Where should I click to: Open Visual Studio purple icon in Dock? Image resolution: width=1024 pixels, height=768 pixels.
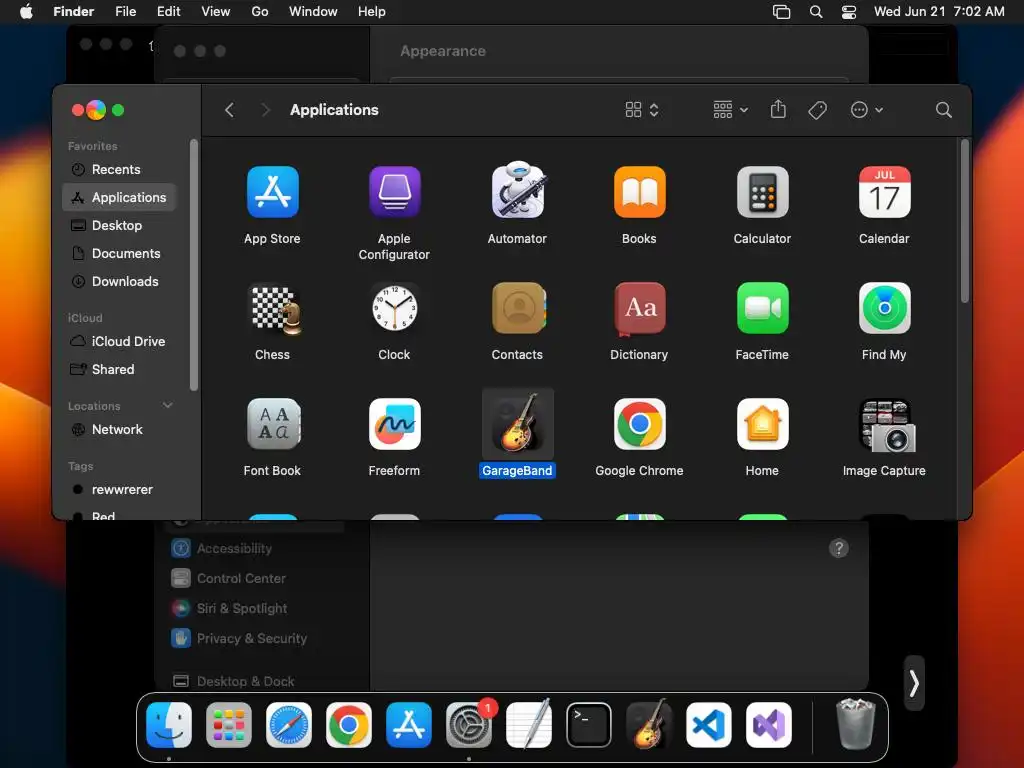pos(769,725)
